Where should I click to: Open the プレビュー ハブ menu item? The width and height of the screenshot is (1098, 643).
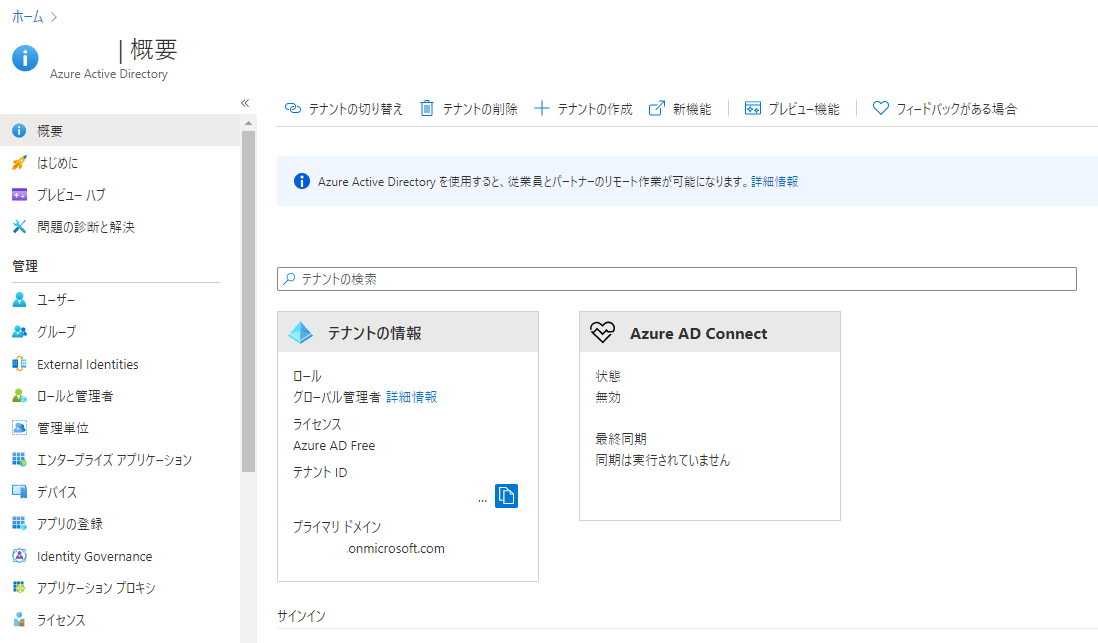pyautogui.click(x=120, y=195)
